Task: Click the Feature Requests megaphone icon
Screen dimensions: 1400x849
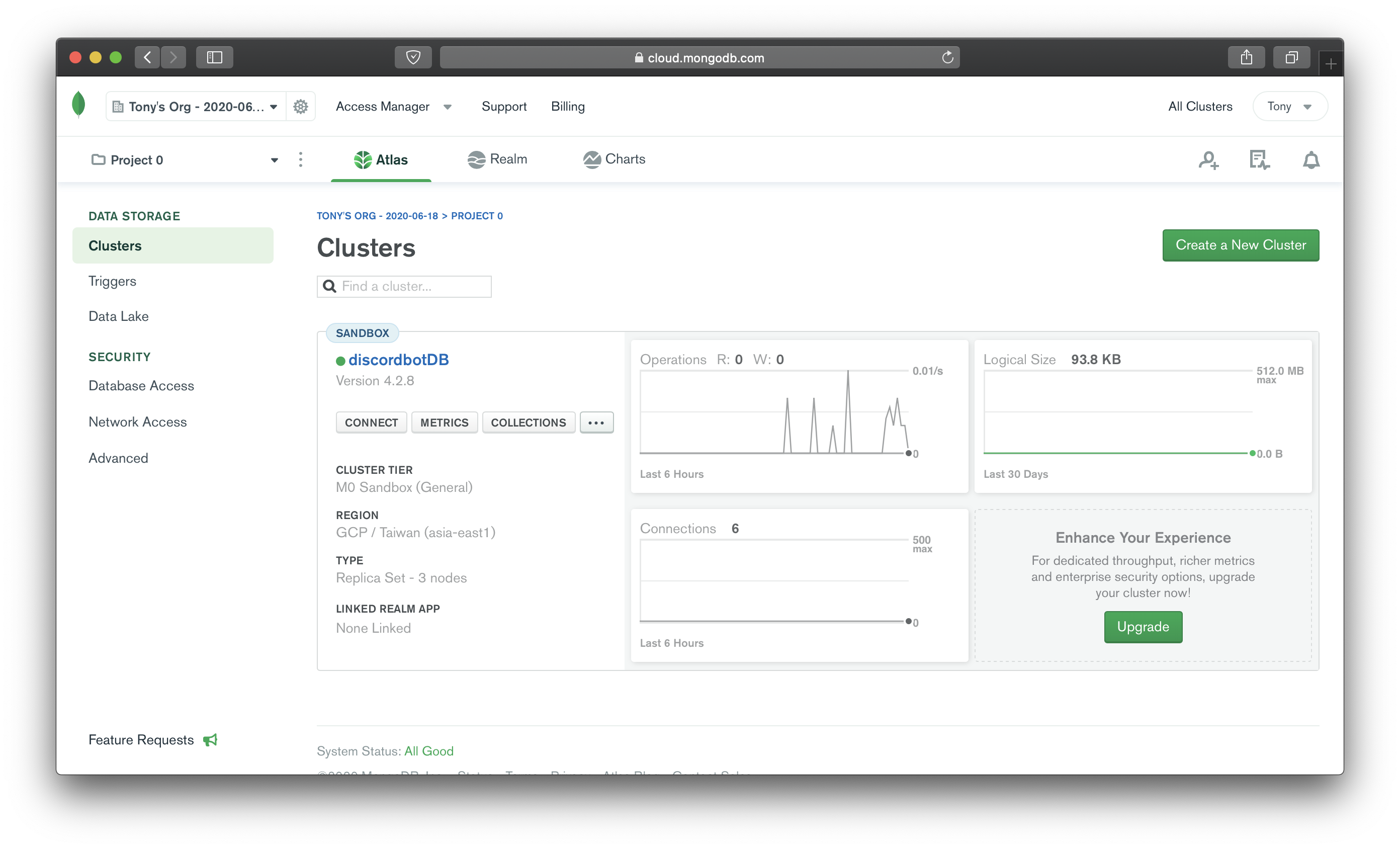Action: (210, 740)
